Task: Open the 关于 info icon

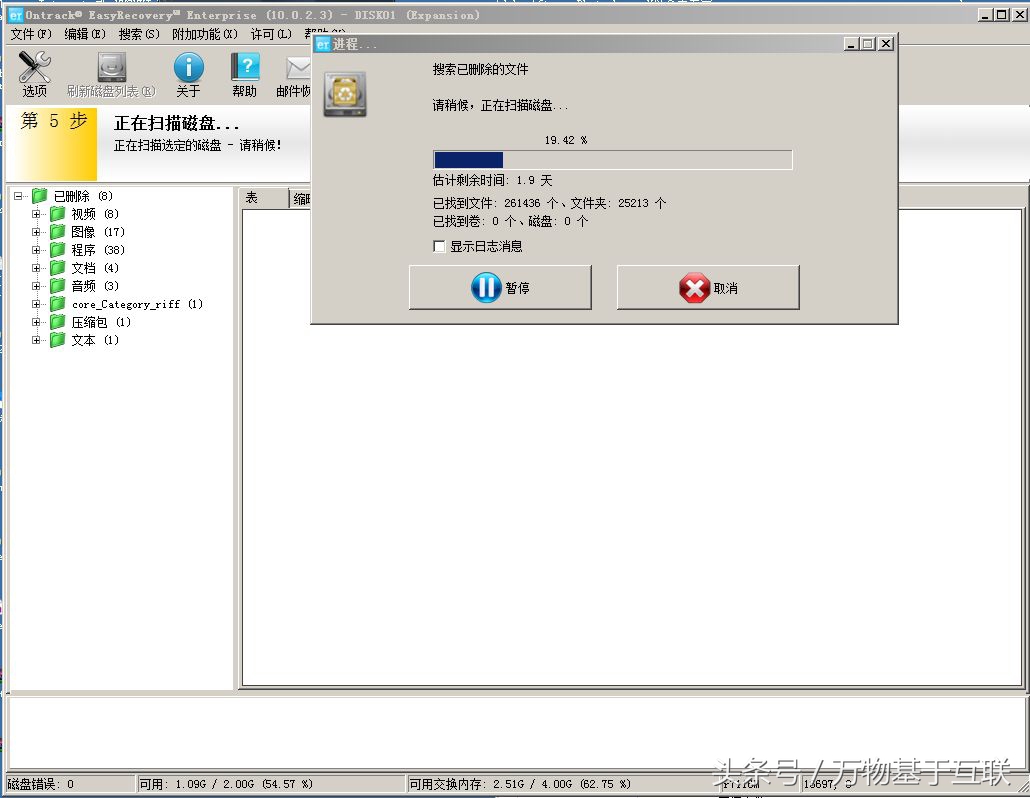Action: coord(189,67)
